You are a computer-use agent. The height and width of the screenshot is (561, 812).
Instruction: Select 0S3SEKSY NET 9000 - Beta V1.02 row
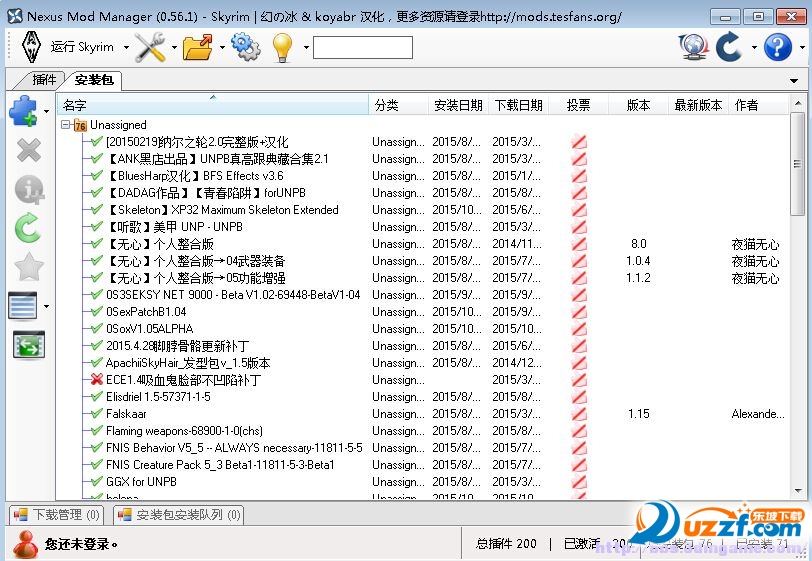click(x=233, y=295)
